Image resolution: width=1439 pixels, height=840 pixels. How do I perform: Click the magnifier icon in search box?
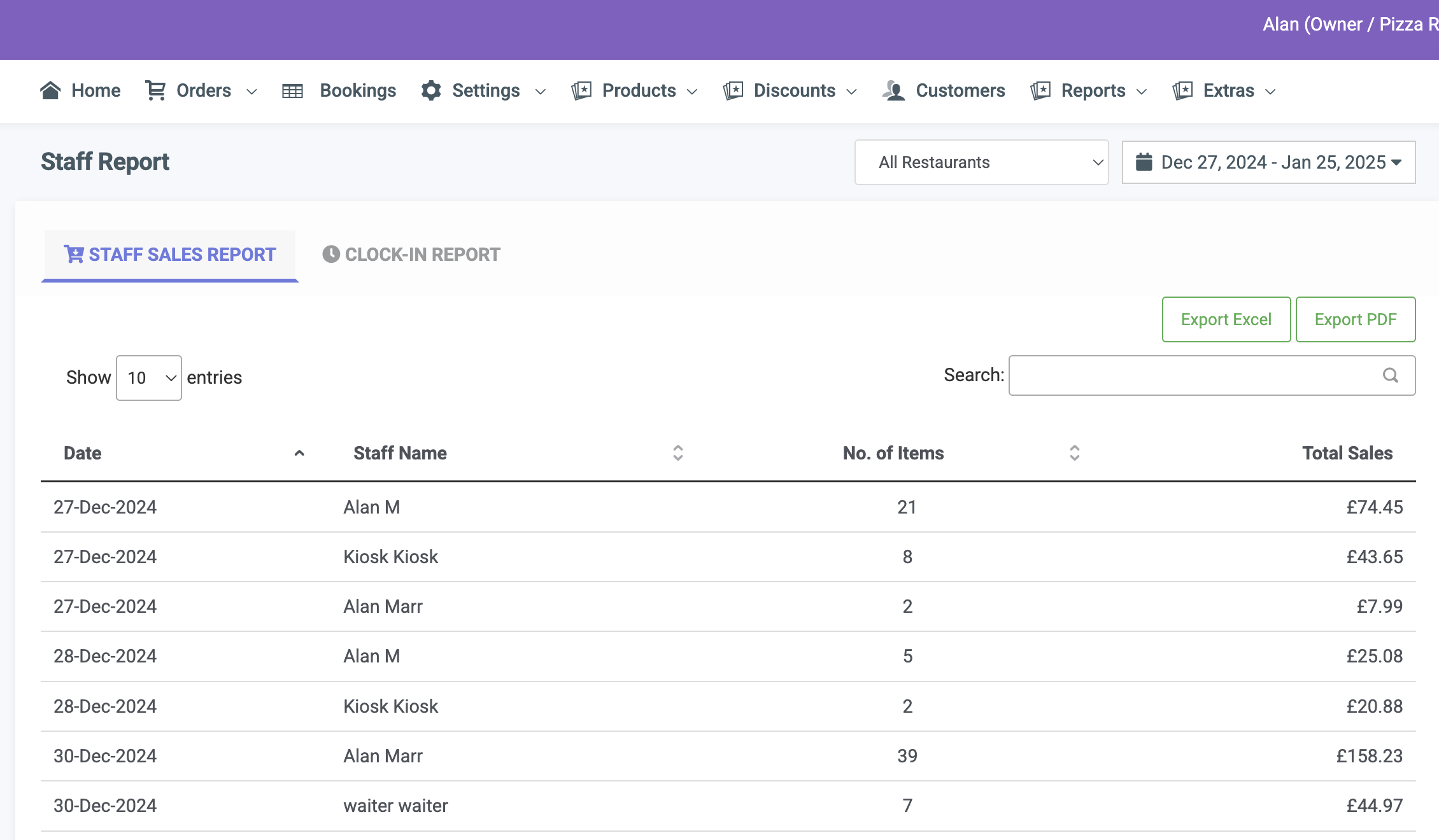[1391, 375]
